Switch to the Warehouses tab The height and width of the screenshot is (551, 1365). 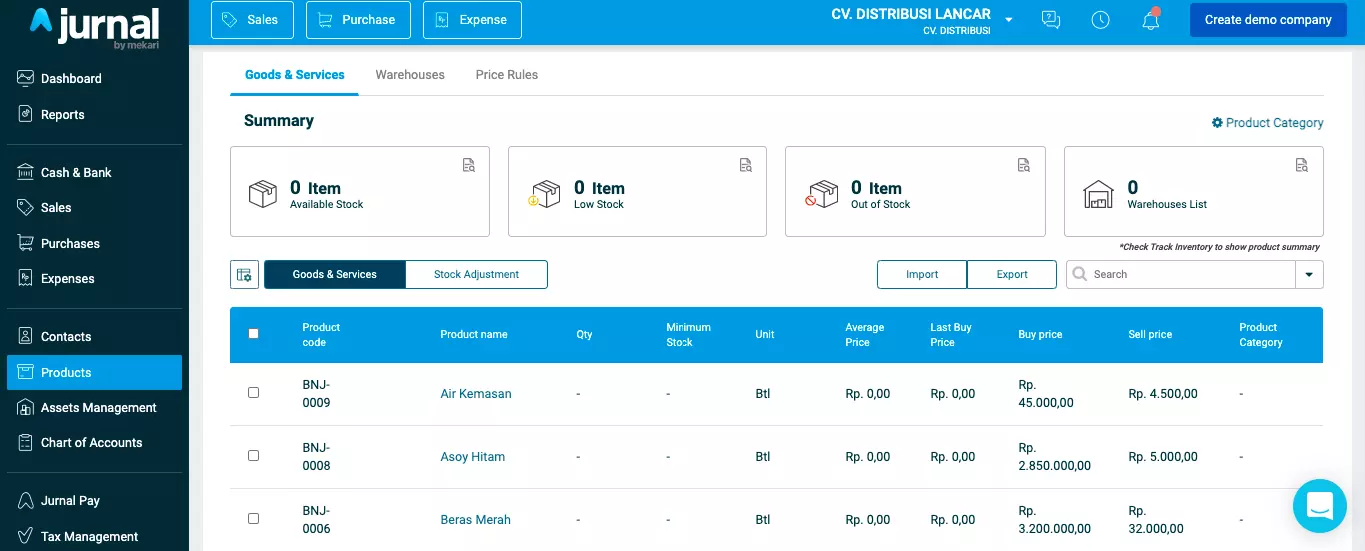[x=410, y=75]
